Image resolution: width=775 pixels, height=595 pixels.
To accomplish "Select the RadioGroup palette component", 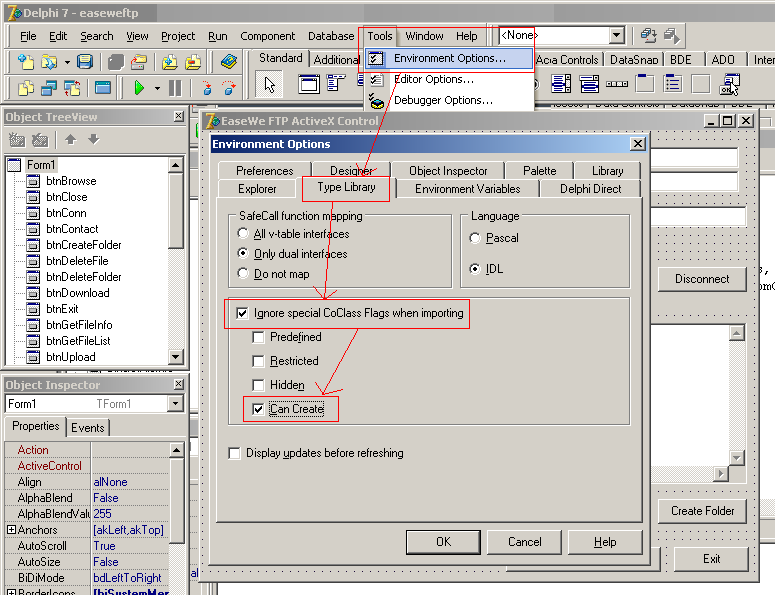I will pyautogui.click(x=673, y=84).
